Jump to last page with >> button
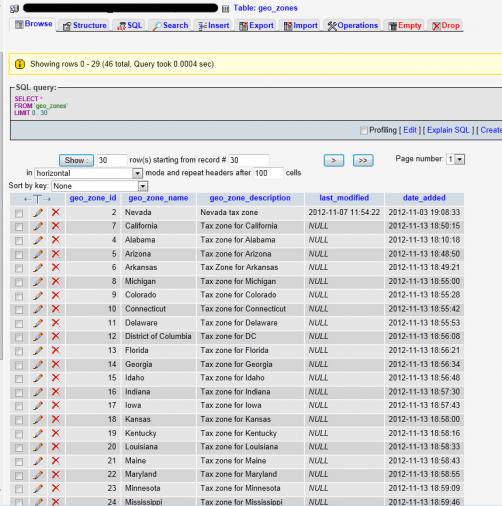Screen dimensions: 502x506 (363, 160)
